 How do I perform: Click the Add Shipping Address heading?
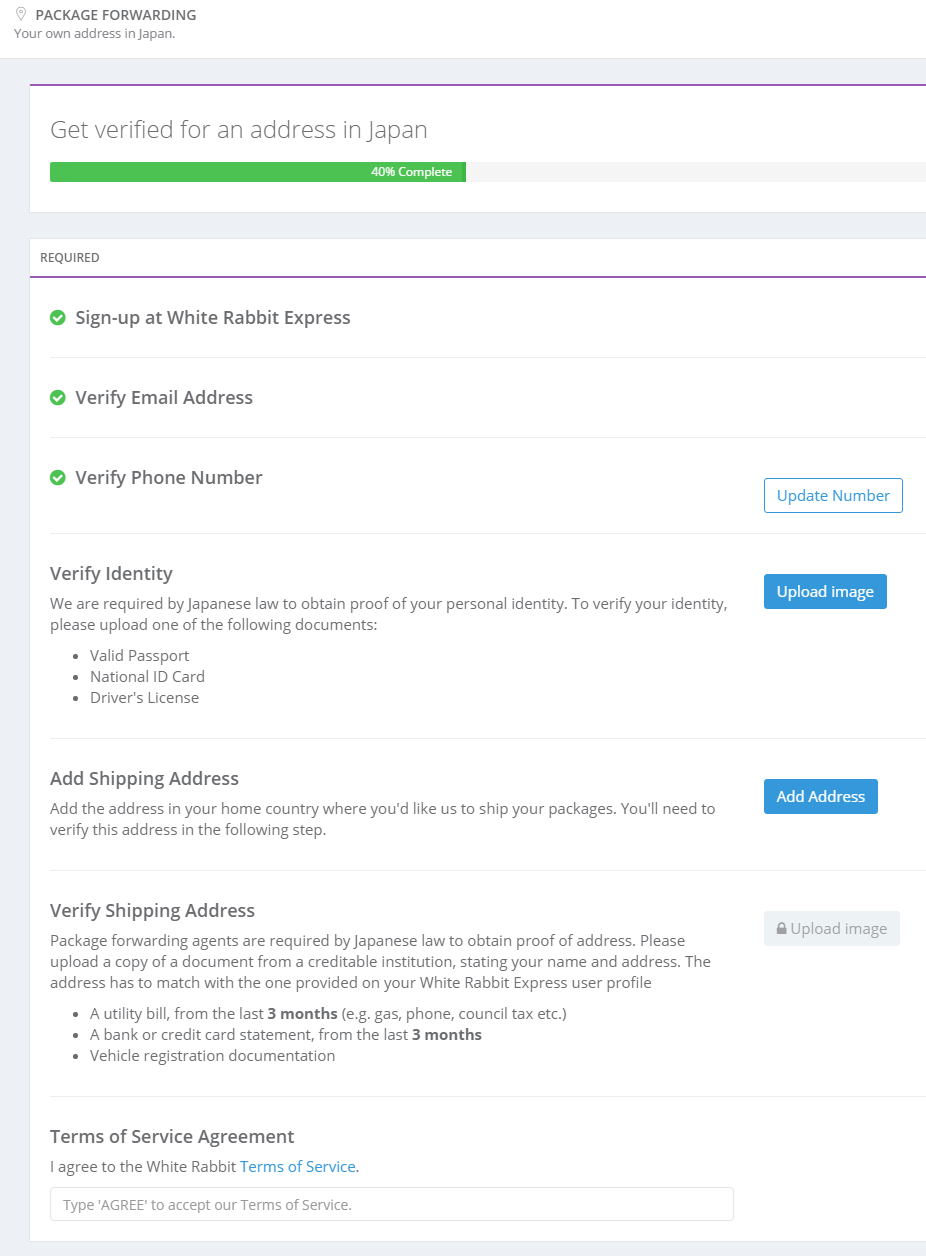pyautogui.click(x=144, y=779)
